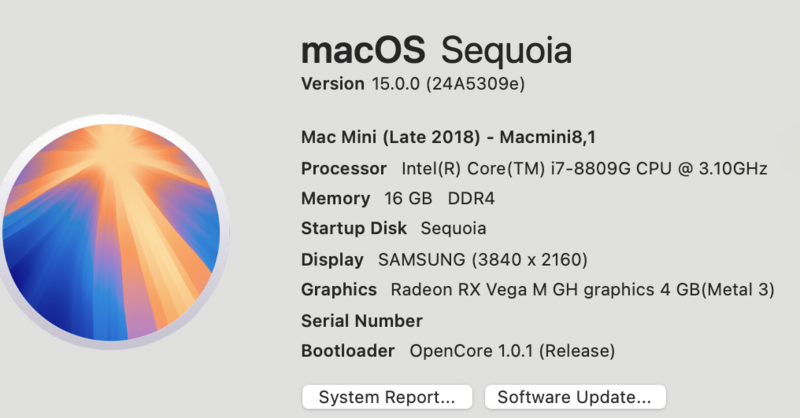
Task: Click the SAMSUNG (3840 x 2160) display value
Action: click(x=482, y=260)
